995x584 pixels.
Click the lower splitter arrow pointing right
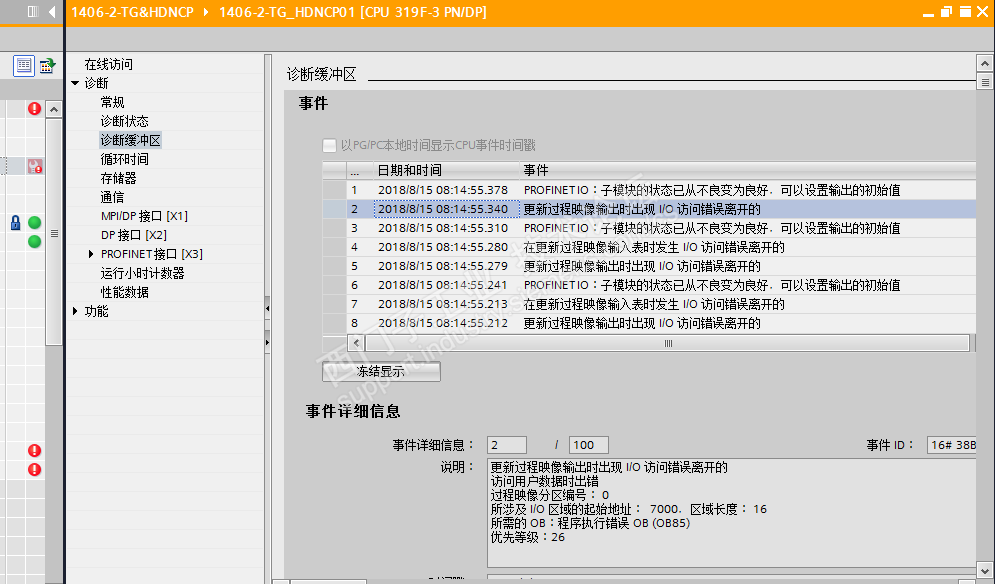[x=268, y=342]
